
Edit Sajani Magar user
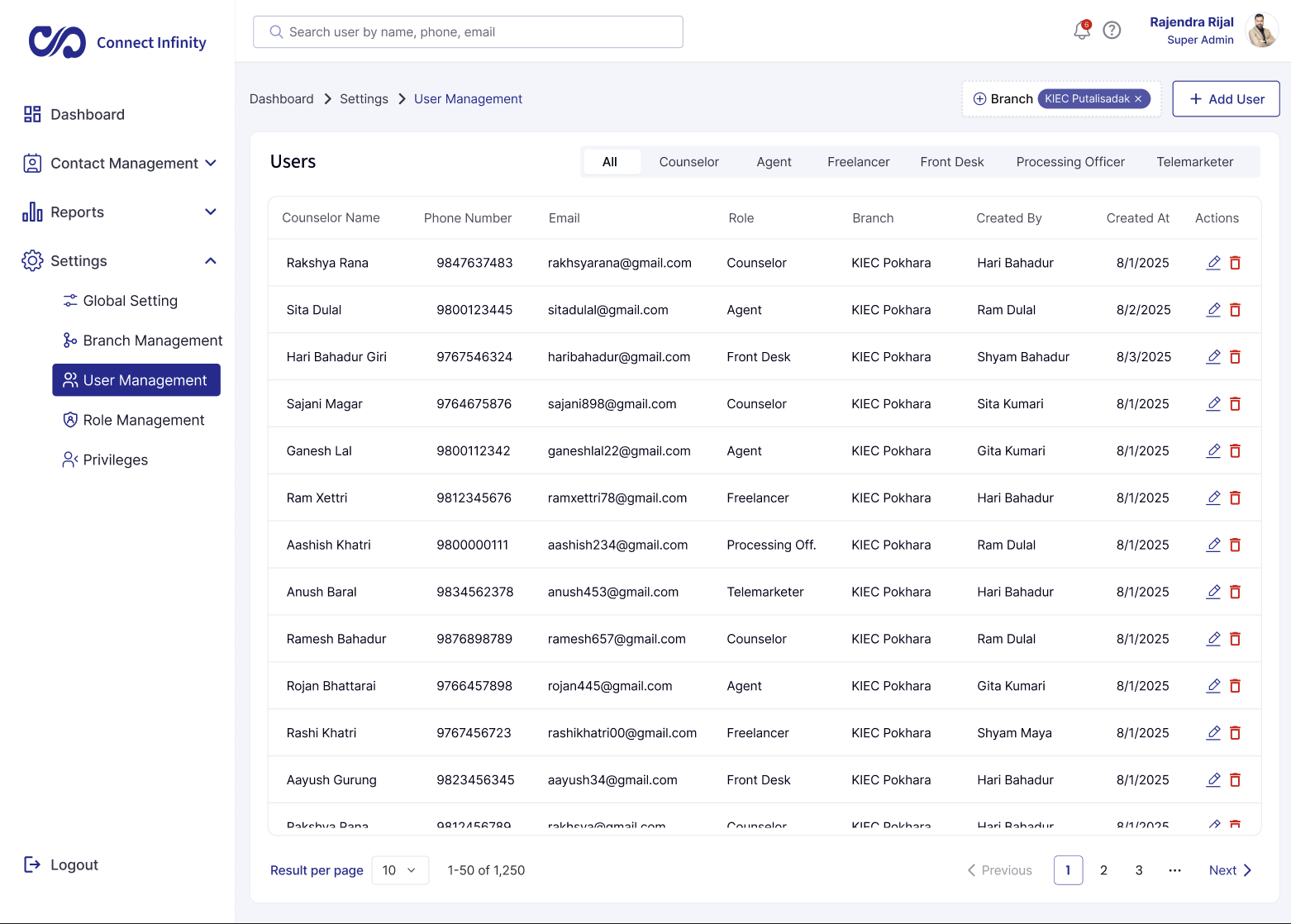click(x=1213, y=404)
